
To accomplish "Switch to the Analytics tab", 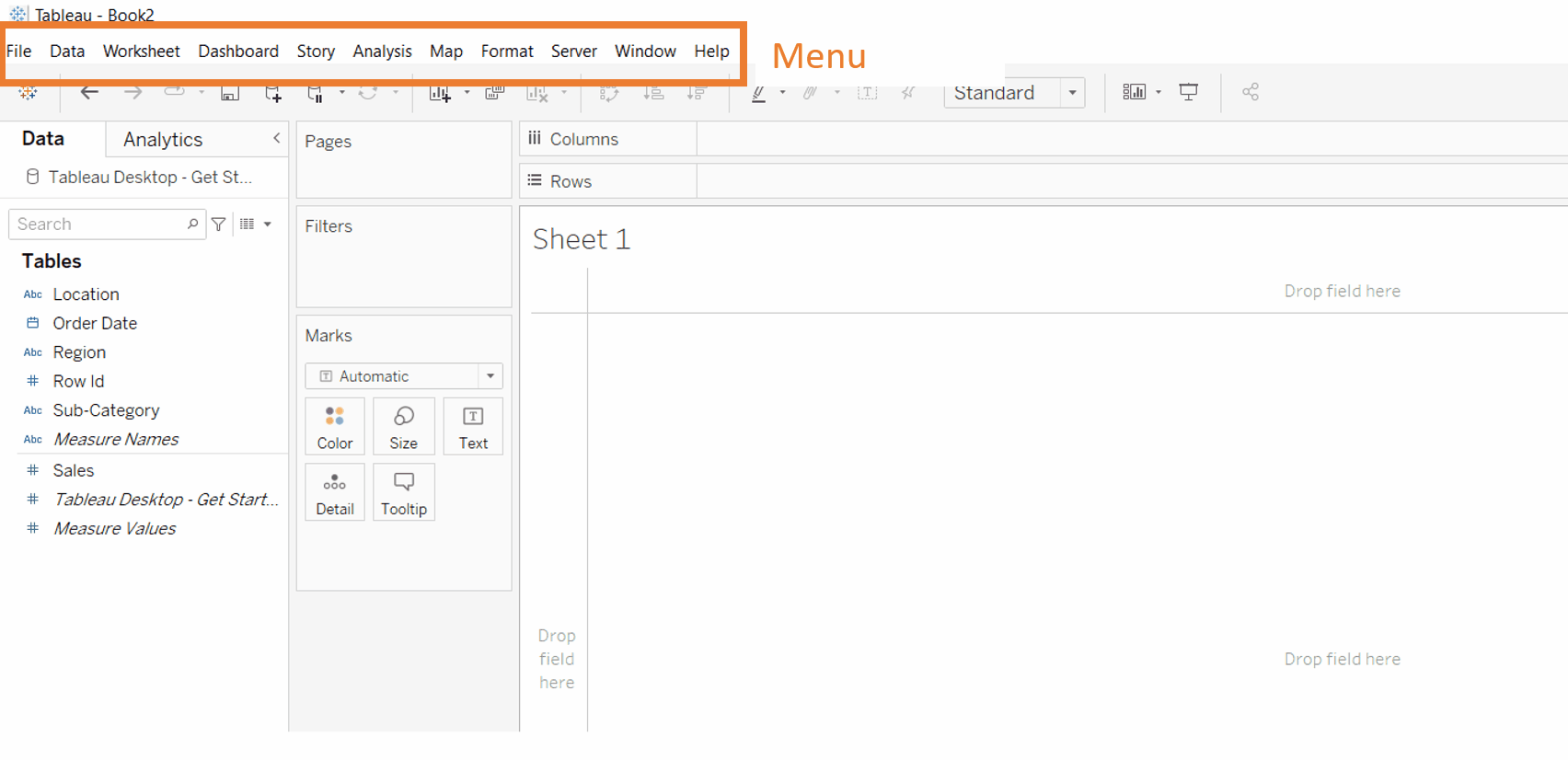I will 163,140.
